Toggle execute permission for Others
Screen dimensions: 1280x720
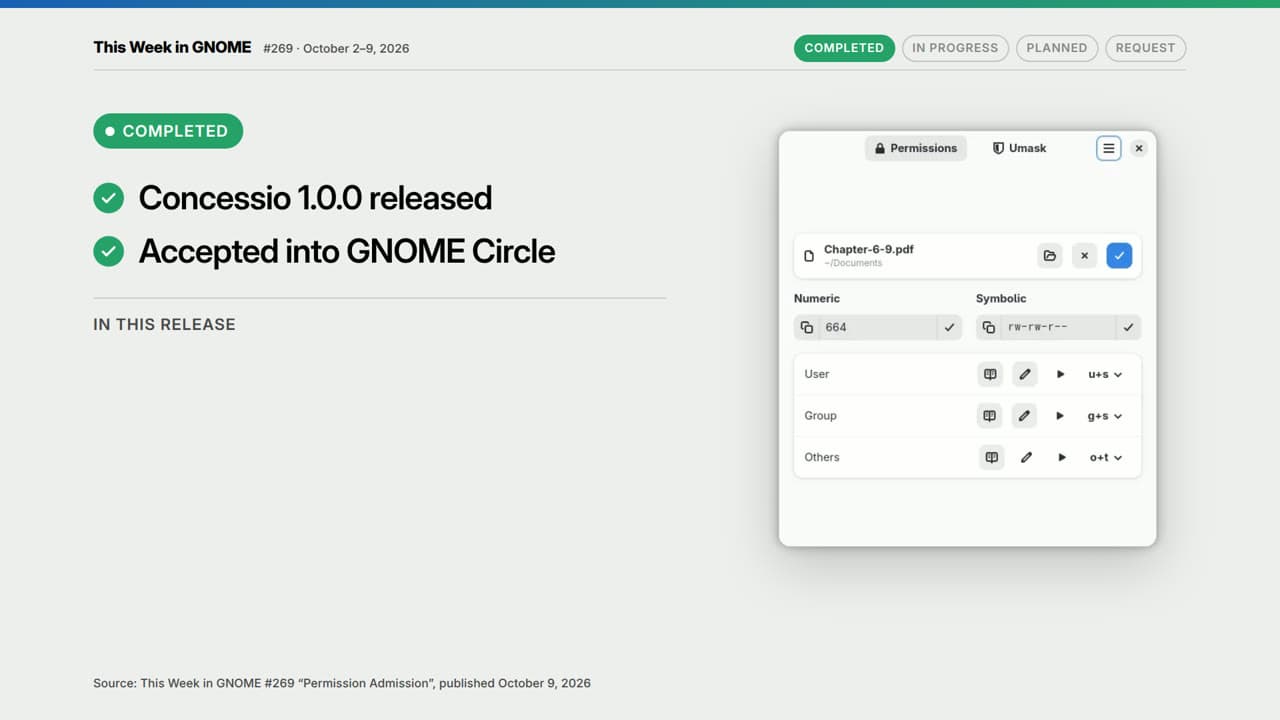click(x=1062, y=457)
